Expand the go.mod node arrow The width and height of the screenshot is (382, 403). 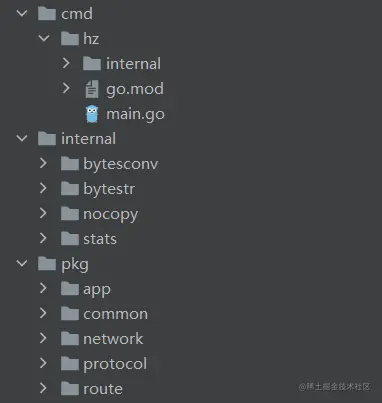(66, 88)
